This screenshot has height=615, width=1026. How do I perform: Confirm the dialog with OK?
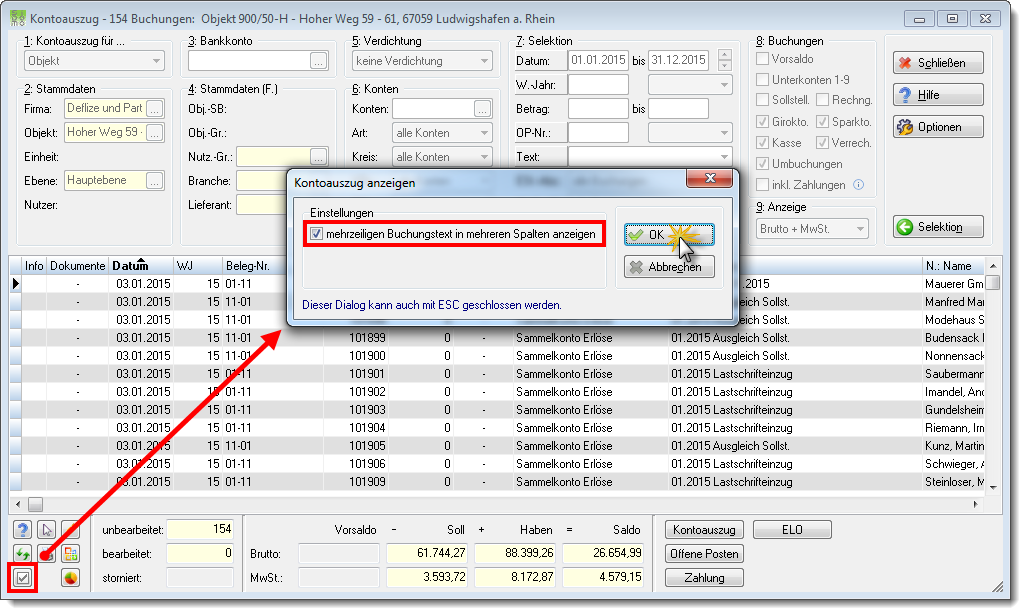669,235
